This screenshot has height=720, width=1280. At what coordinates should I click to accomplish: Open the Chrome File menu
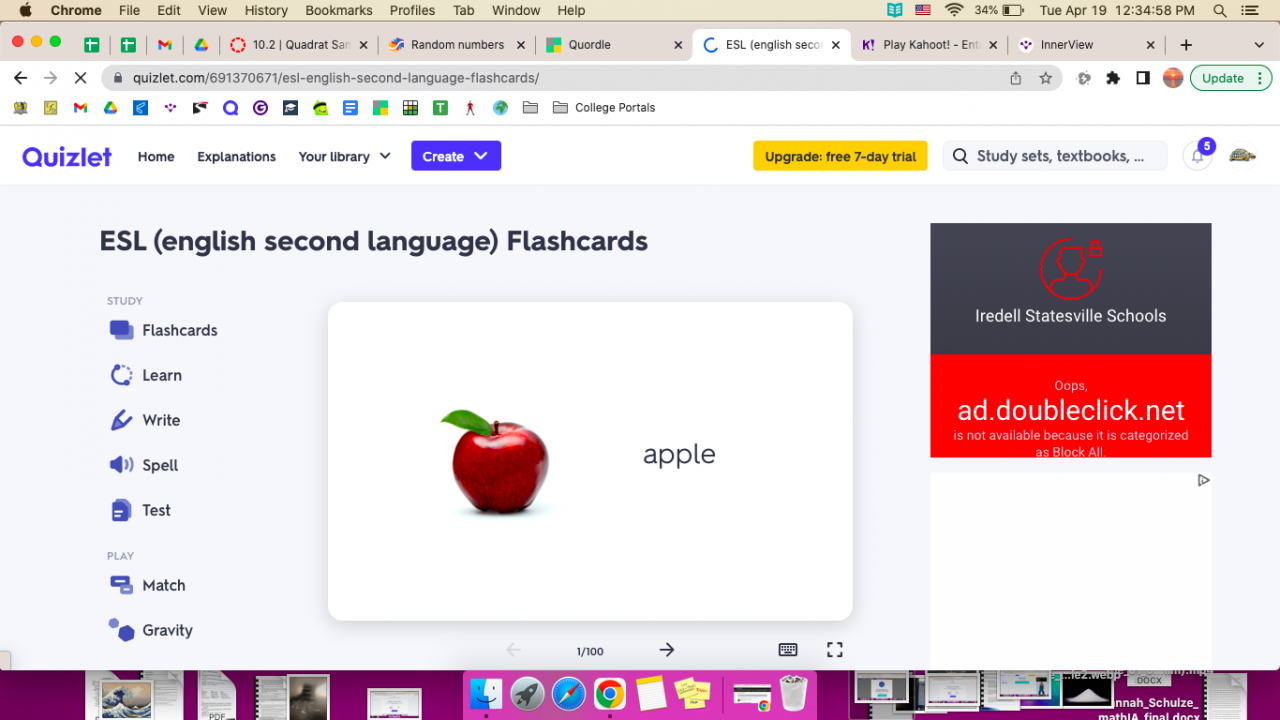pos(129,11)
